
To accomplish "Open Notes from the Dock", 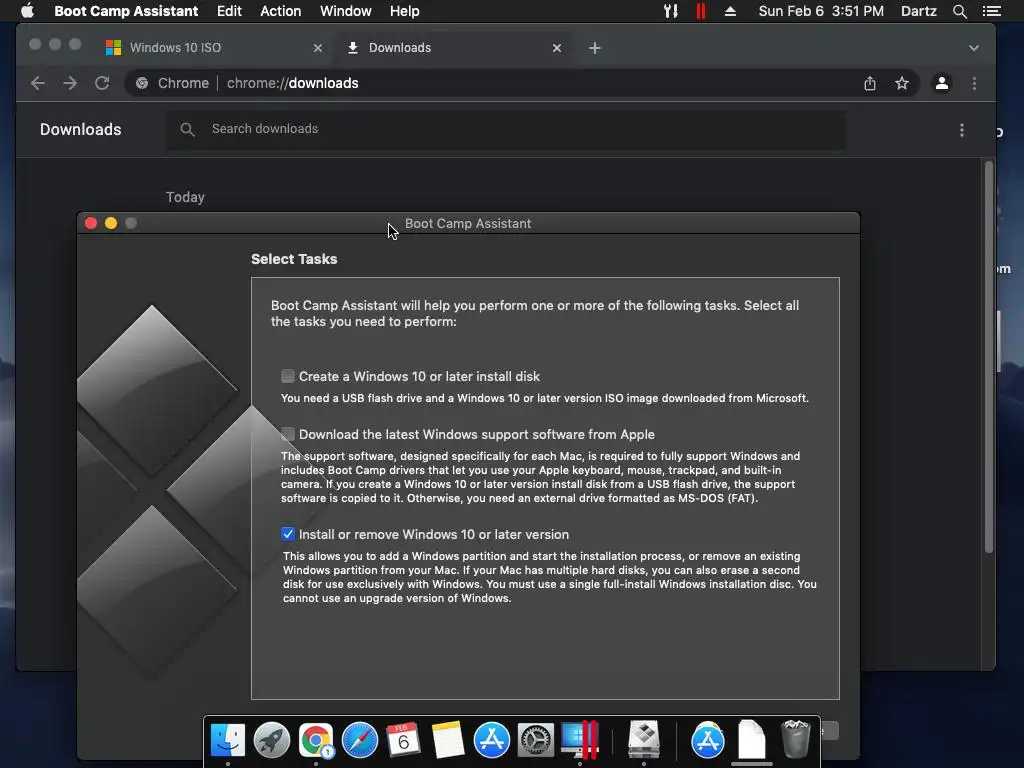I will point(447,740).
